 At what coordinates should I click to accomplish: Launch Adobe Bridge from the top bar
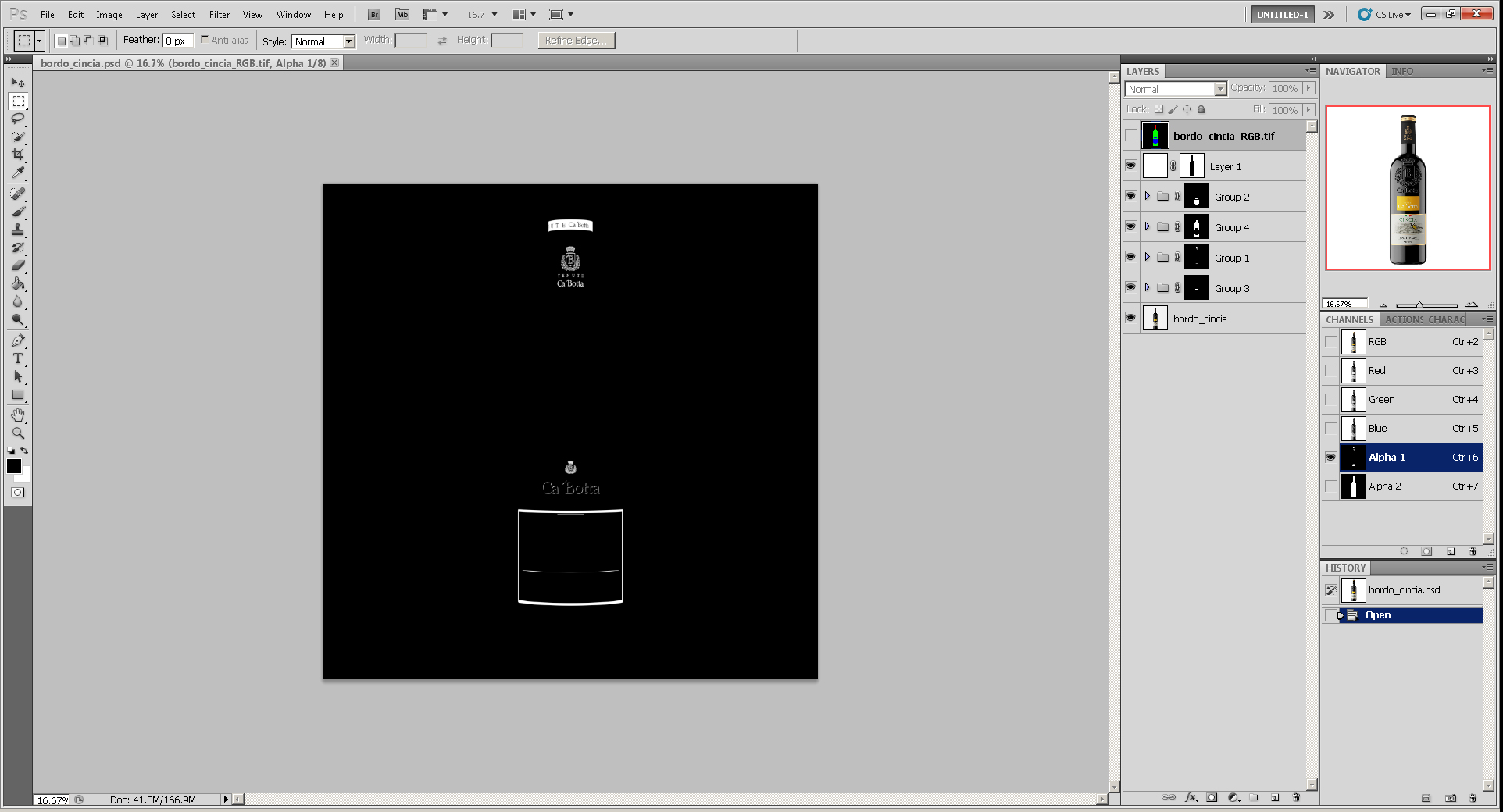[374, 14]
